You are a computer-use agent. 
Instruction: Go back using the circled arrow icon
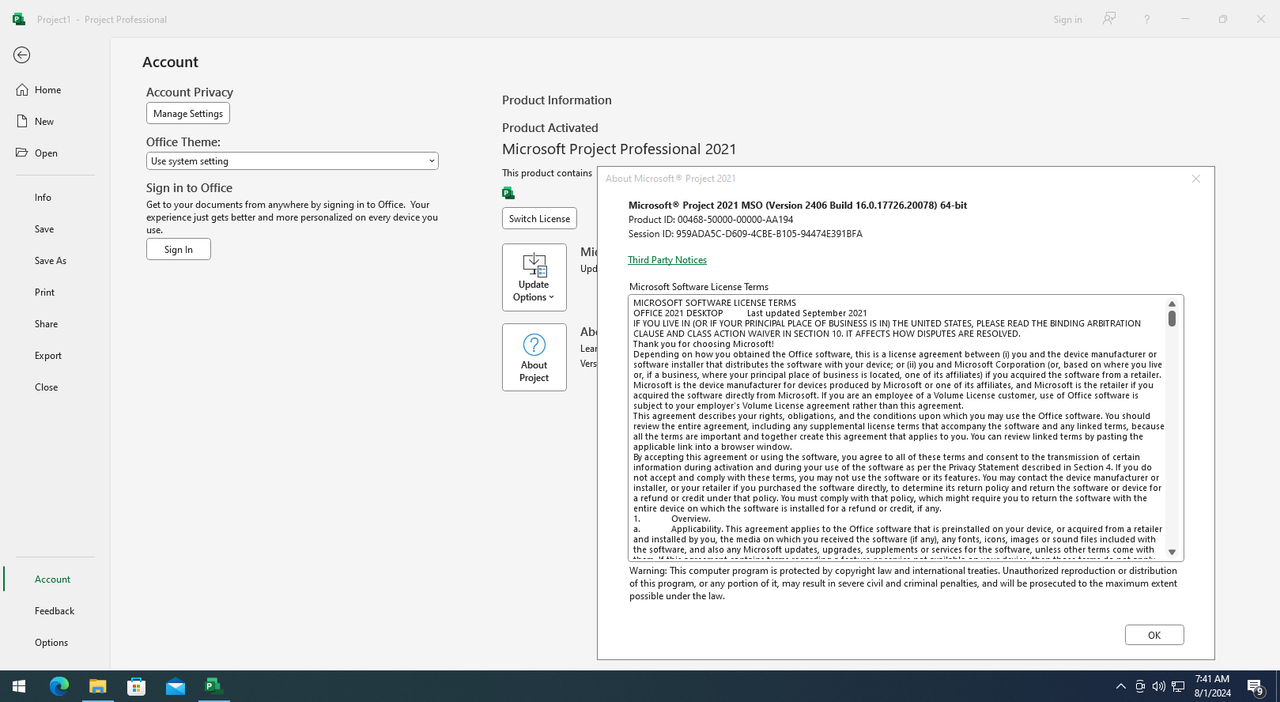pos(22,55)
